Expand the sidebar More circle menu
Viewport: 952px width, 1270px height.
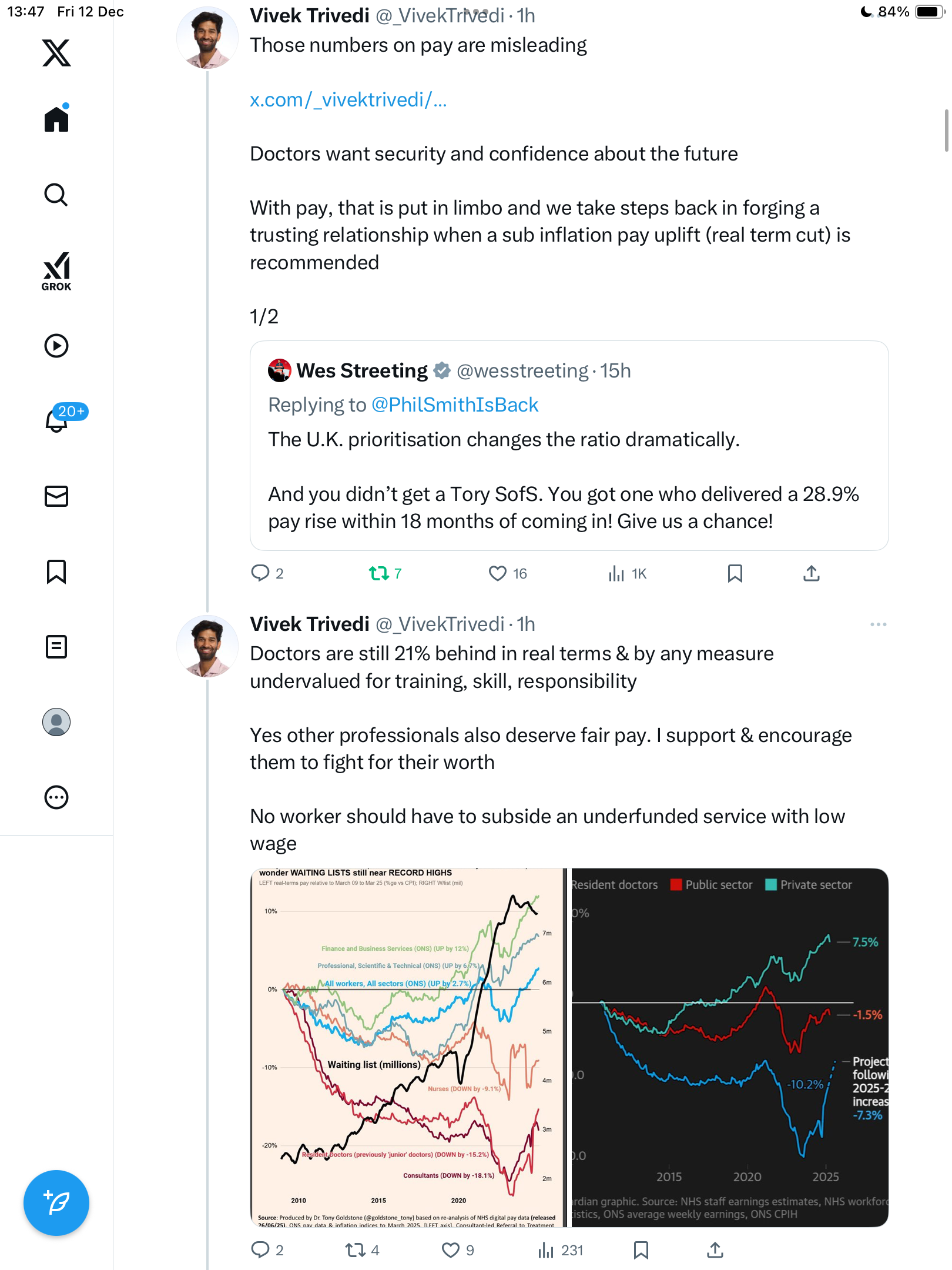click(x=56, y=797)
